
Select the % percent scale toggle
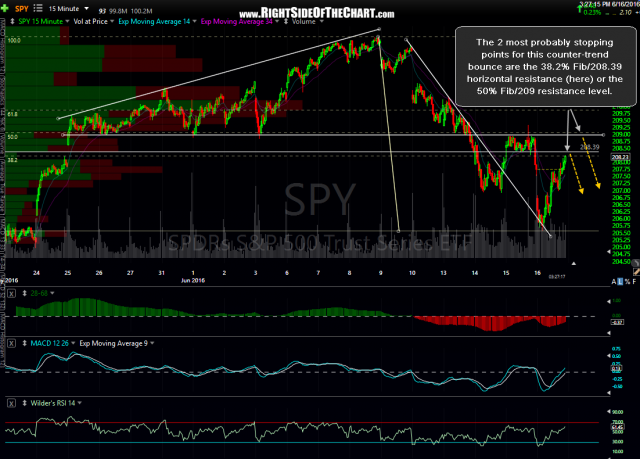click(x=627, y=282)
